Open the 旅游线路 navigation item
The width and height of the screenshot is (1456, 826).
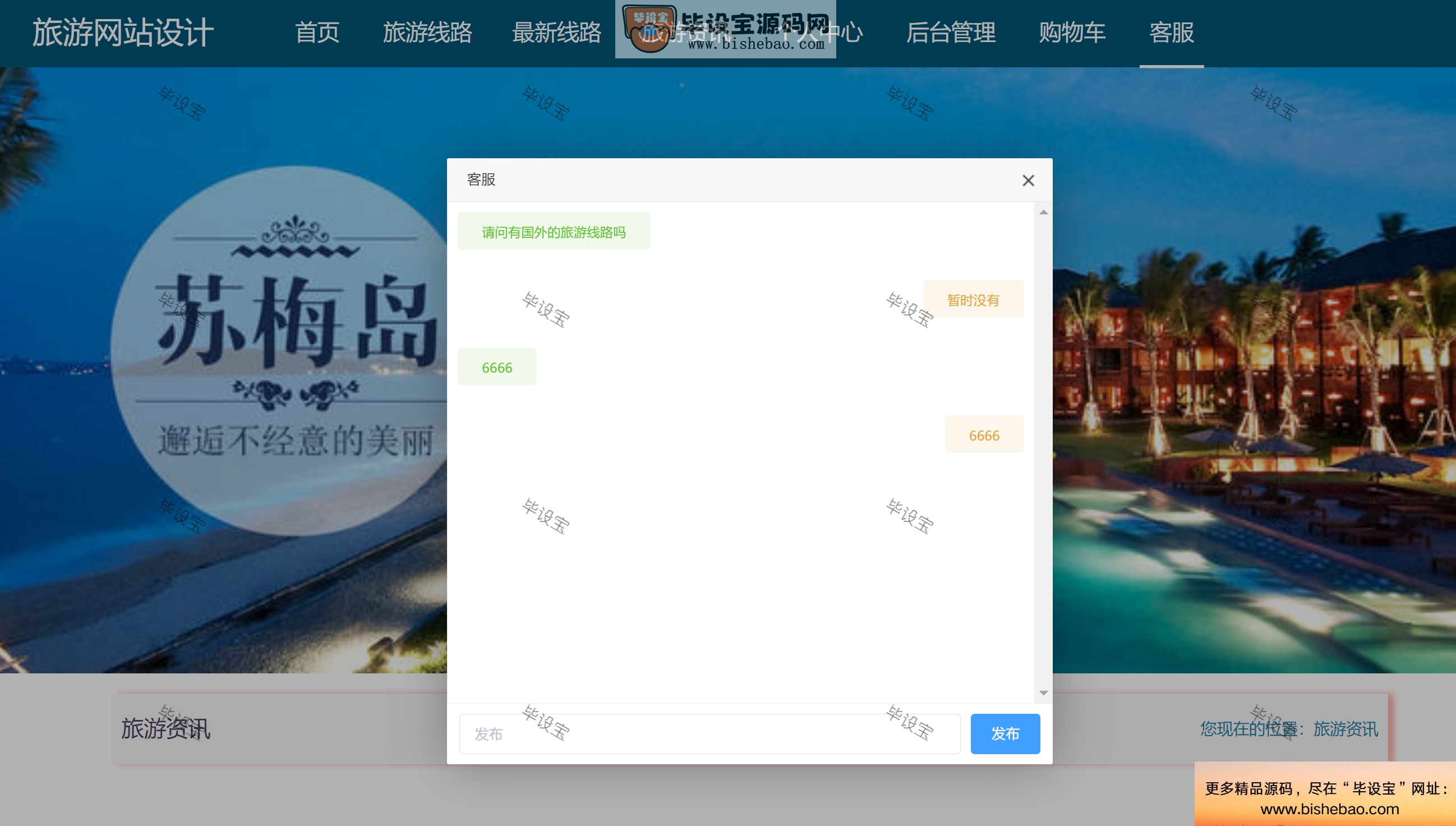tap(427, 33)
